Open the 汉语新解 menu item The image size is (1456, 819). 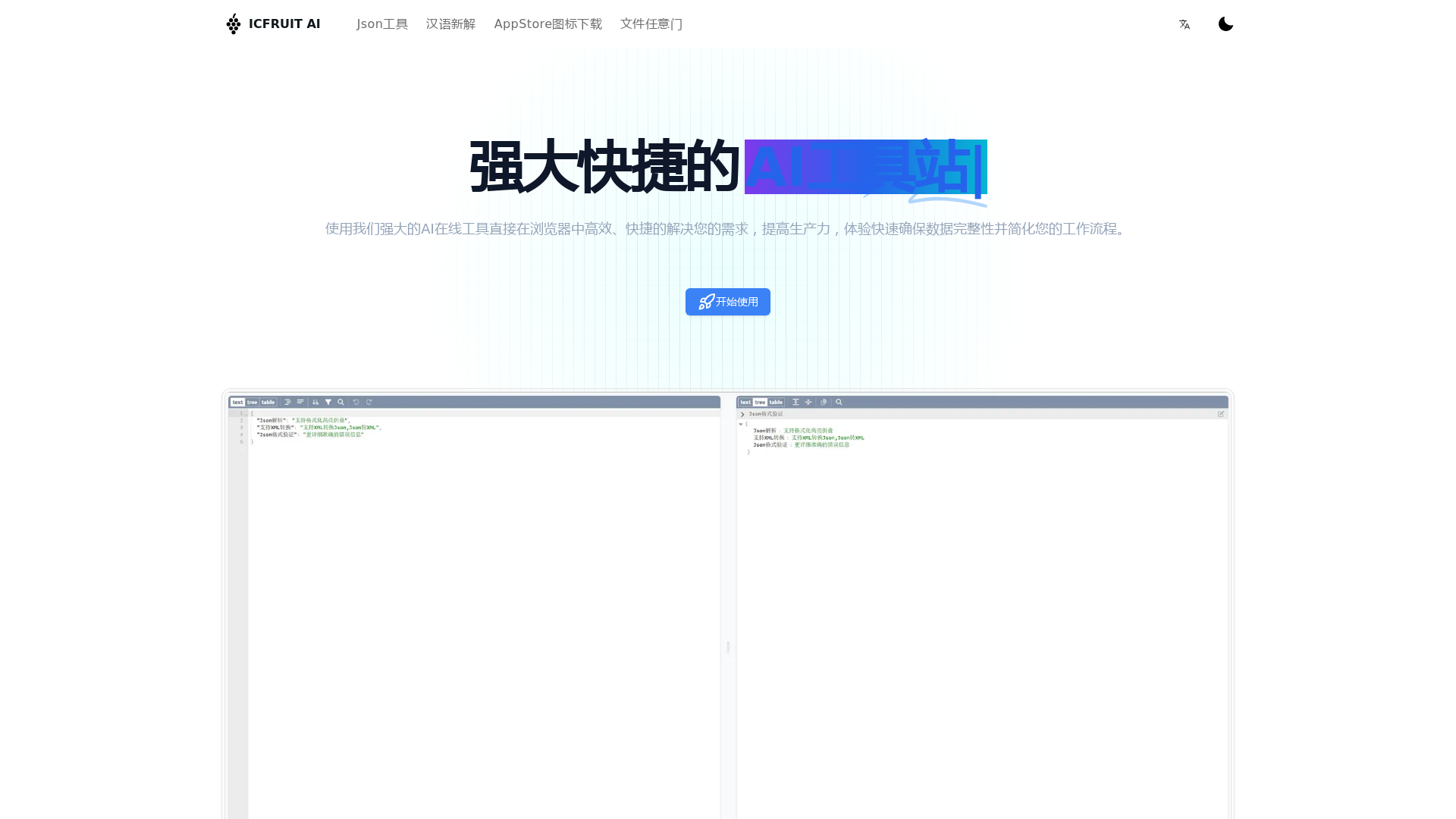450,24
